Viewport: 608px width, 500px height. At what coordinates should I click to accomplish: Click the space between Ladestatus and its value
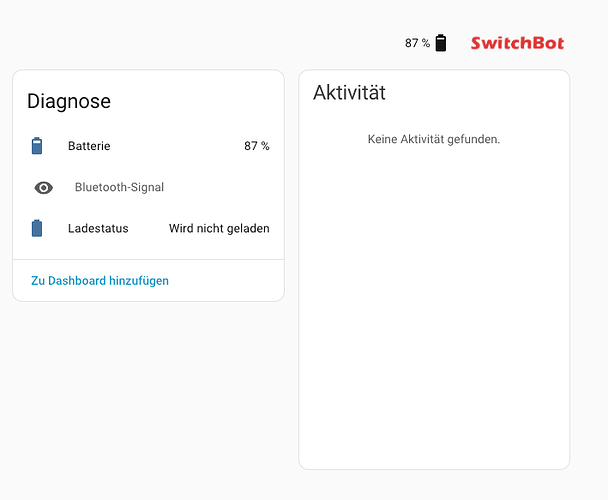[149, 228]
